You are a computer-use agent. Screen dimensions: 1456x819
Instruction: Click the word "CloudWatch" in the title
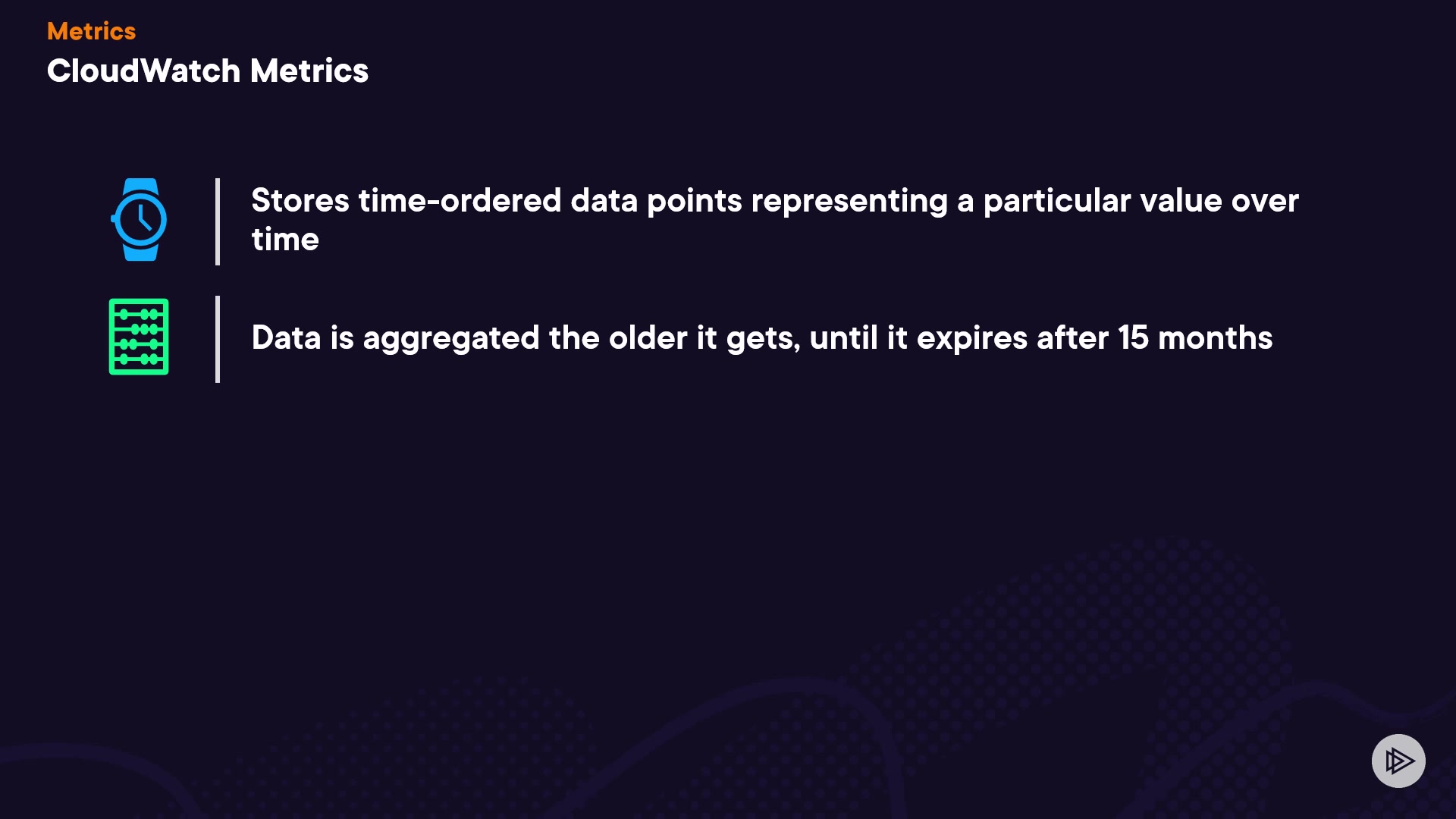[x=143, y=71]
